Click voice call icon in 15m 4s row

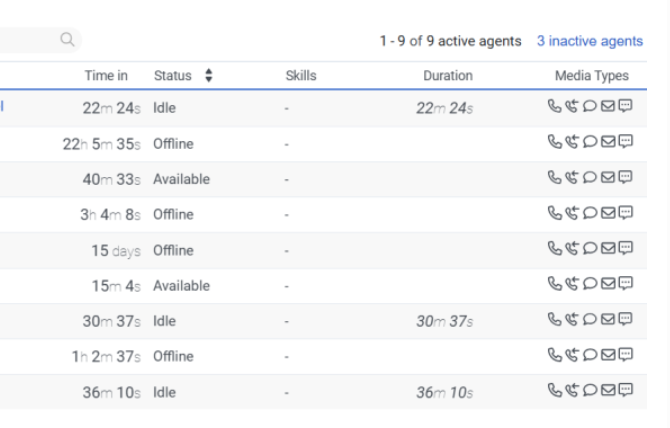point(555,285)
